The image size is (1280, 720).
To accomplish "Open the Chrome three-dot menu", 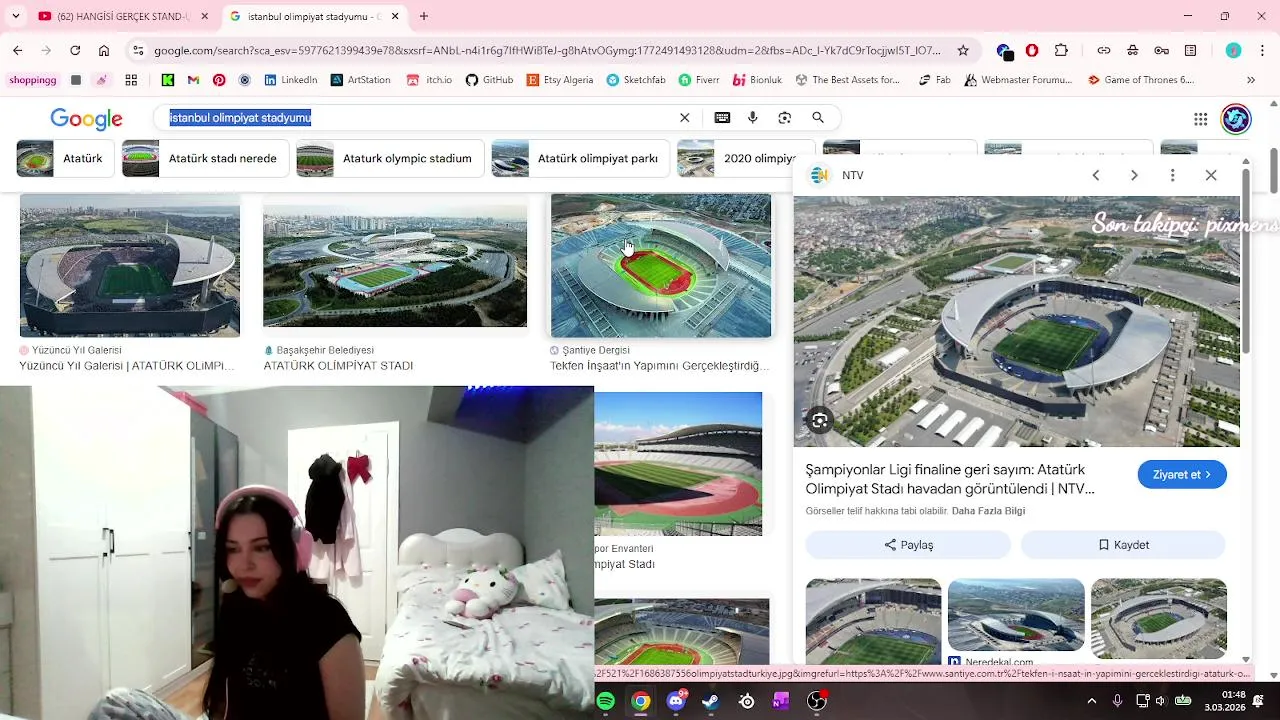I will (1262, 50).
